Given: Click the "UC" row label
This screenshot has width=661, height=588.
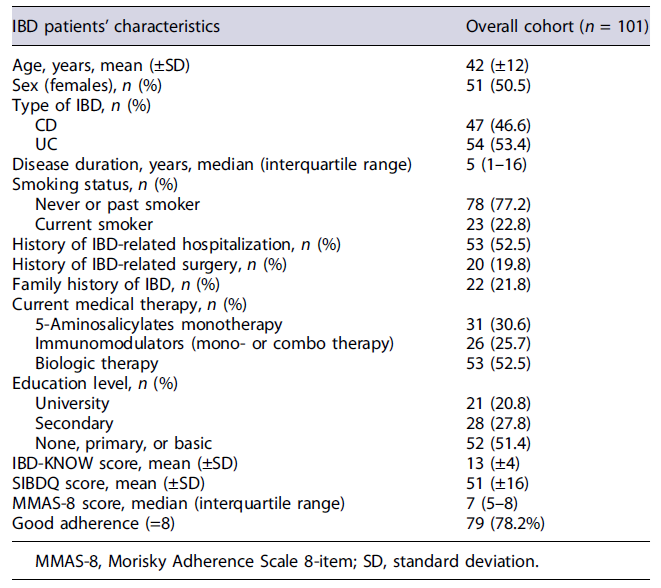Looking at the screenshot, I should (46, 144).
